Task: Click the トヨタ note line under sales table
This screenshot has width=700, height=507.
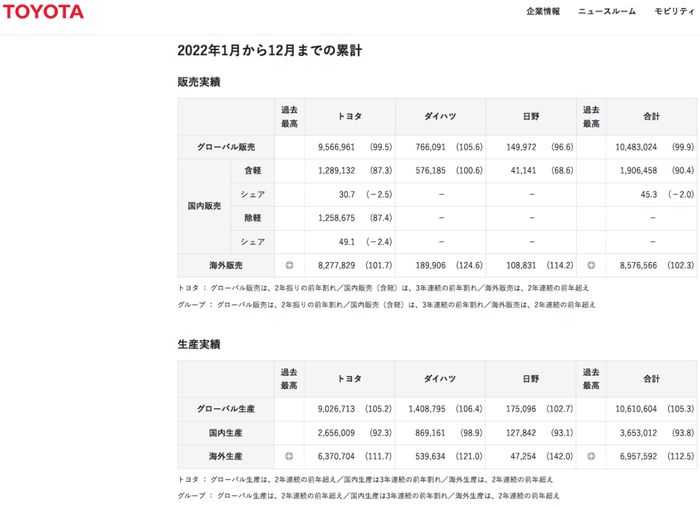Action: [383, 288]
